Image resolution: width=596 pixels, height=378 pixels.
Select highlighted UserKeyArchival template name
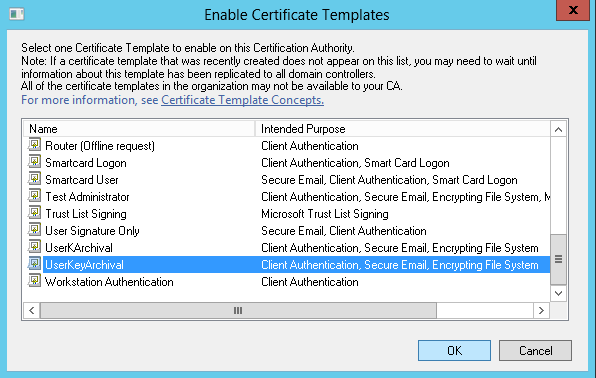[84, 265]
